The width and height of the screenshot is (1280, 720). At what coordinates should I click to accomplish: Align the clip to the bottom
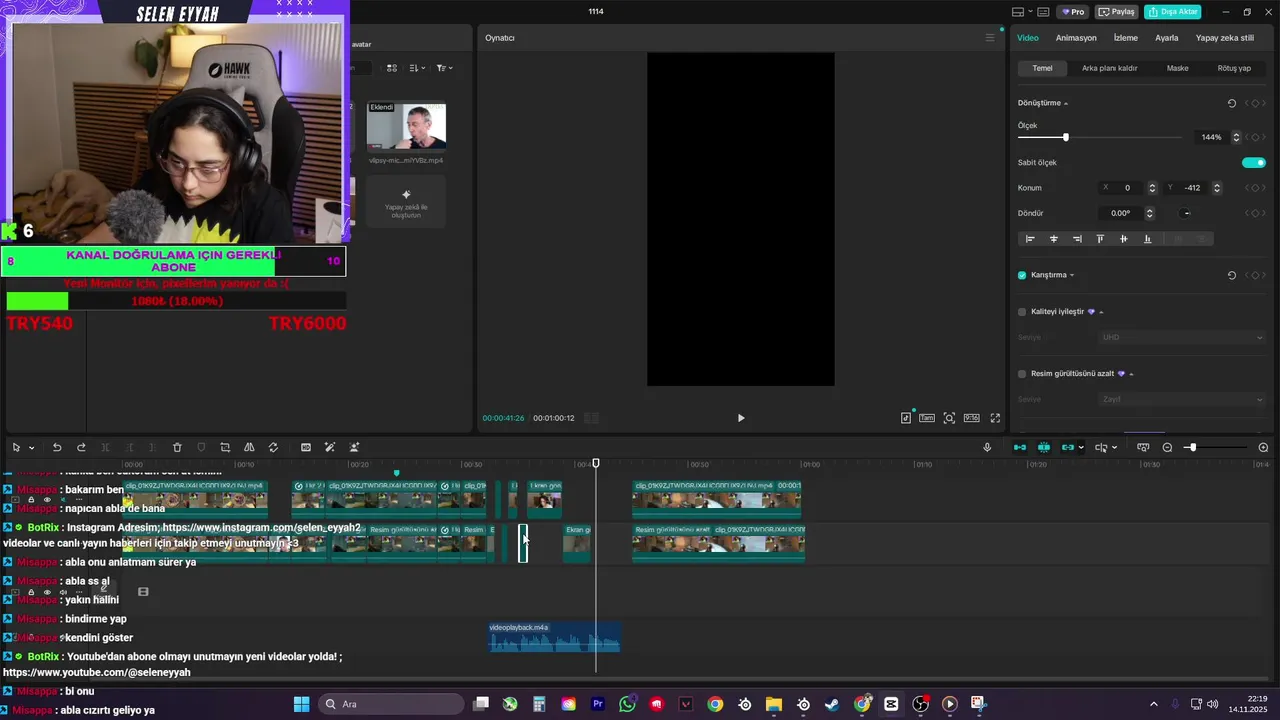point(1147,239)
